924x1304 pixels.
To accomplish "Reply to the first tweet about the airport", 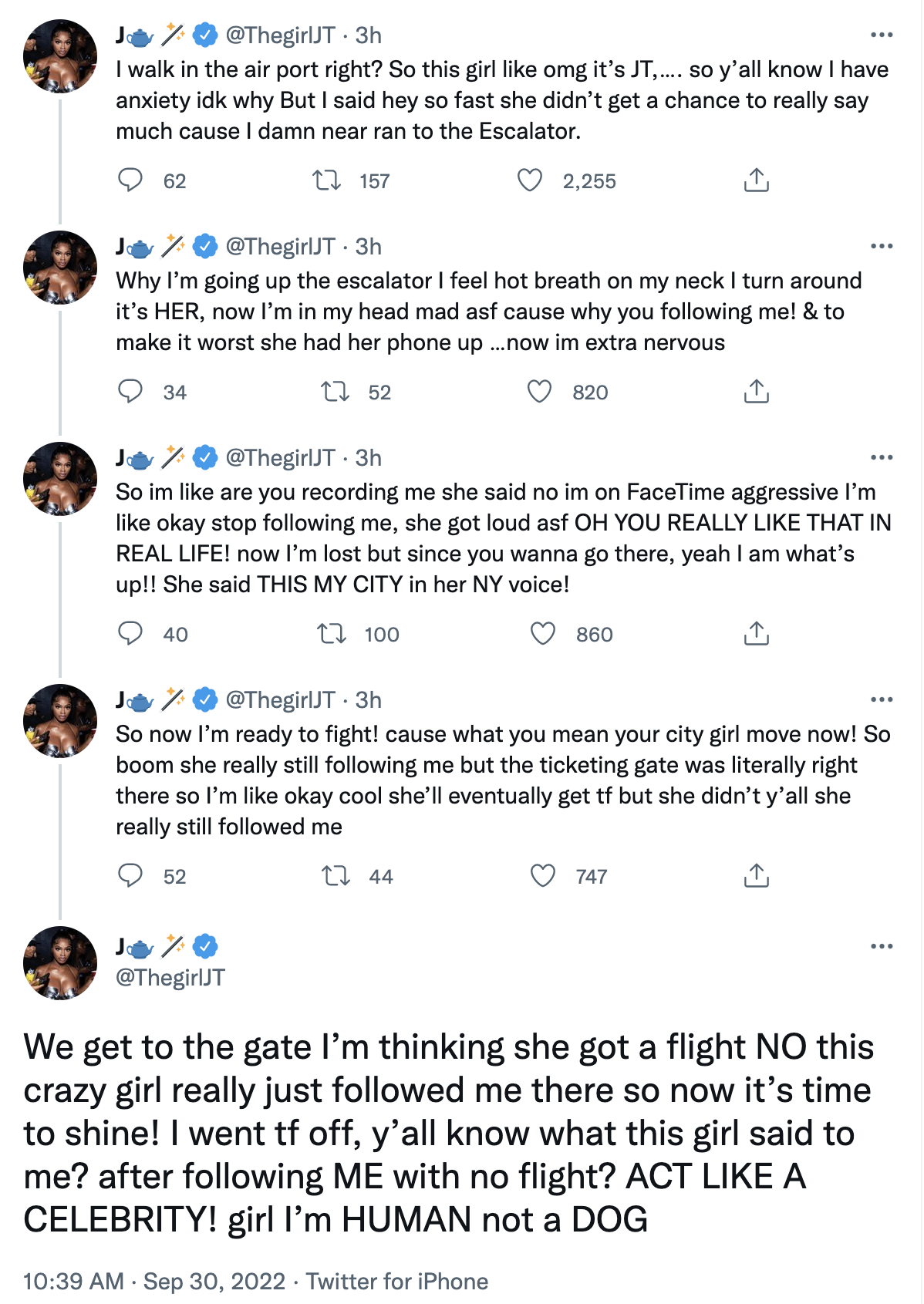I will (131, 181).
